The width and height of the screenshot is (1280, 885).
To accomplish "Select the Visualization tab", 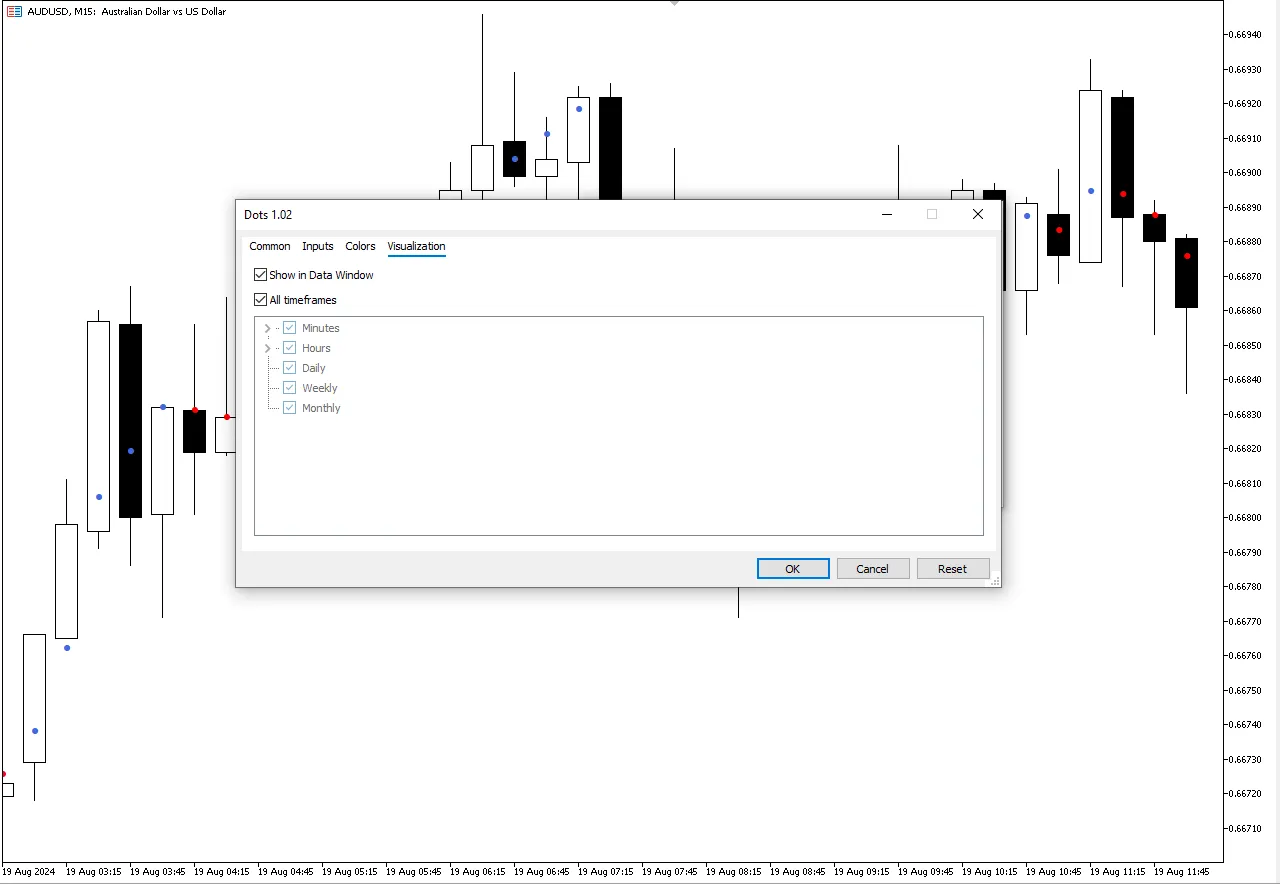I will tap(417, 246).
